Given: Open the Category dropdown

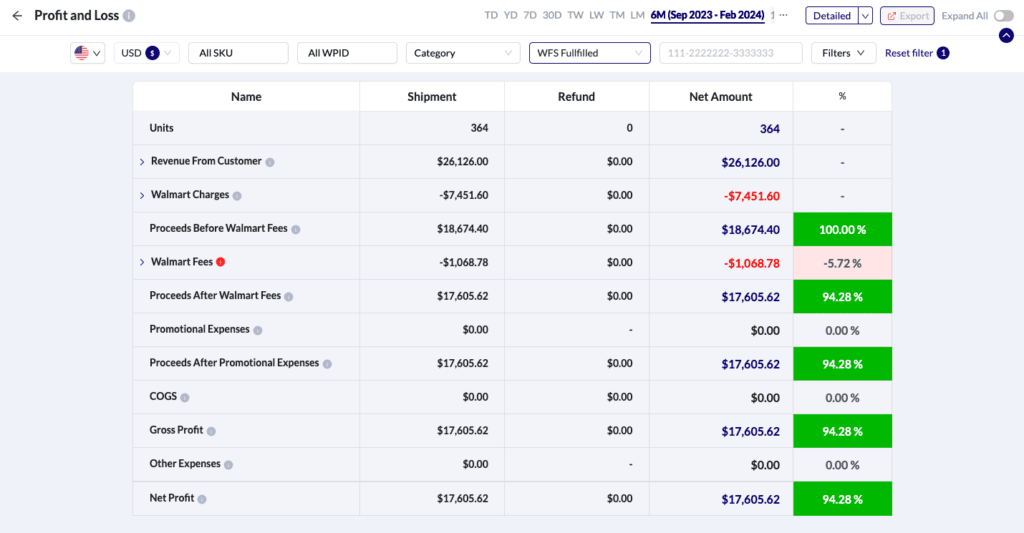Looking at the screenshot, I should [463, 53].
